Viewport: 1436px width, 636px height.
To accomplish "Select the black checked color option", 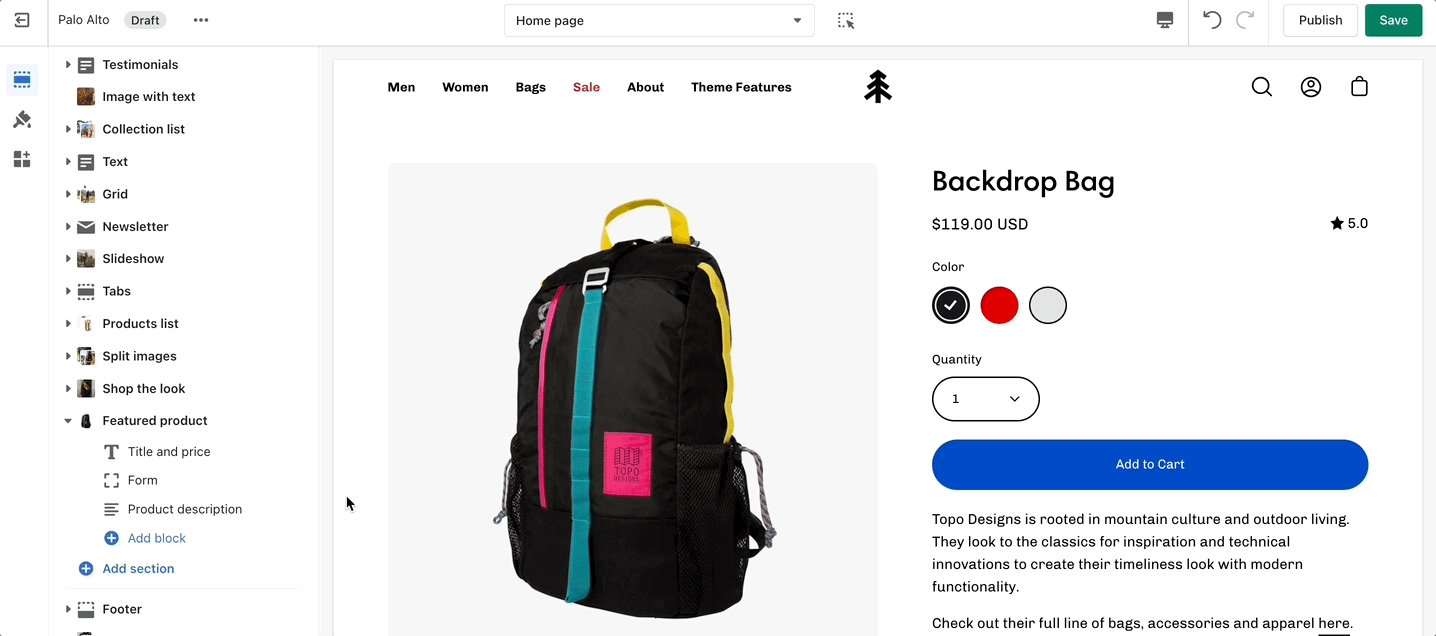I will (951, 305).
